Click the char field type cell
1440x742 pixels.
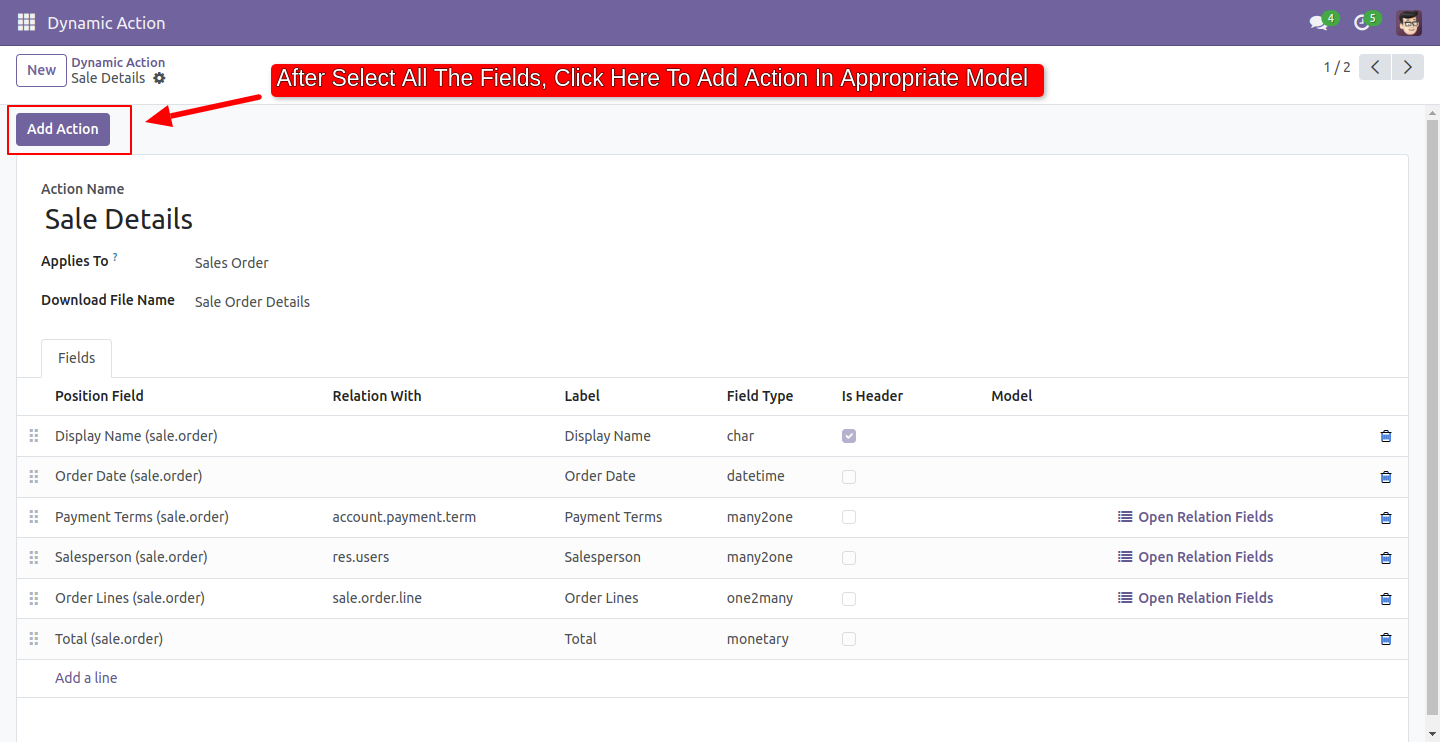[741, 436]
